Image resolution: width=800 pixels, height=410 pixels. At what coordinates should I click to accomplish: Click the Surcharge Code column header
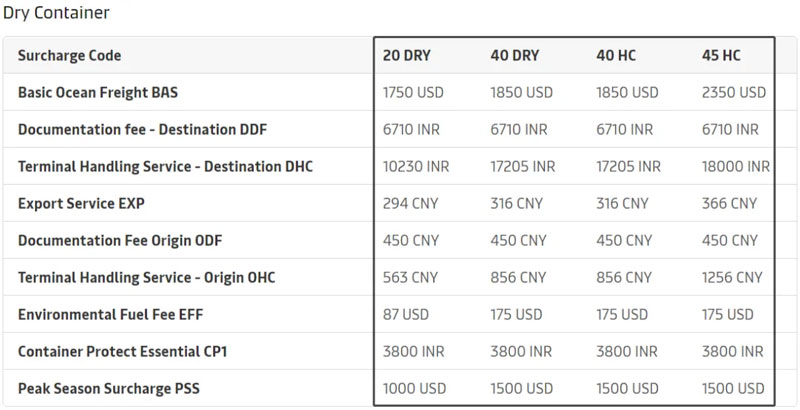tap(69, 55)
